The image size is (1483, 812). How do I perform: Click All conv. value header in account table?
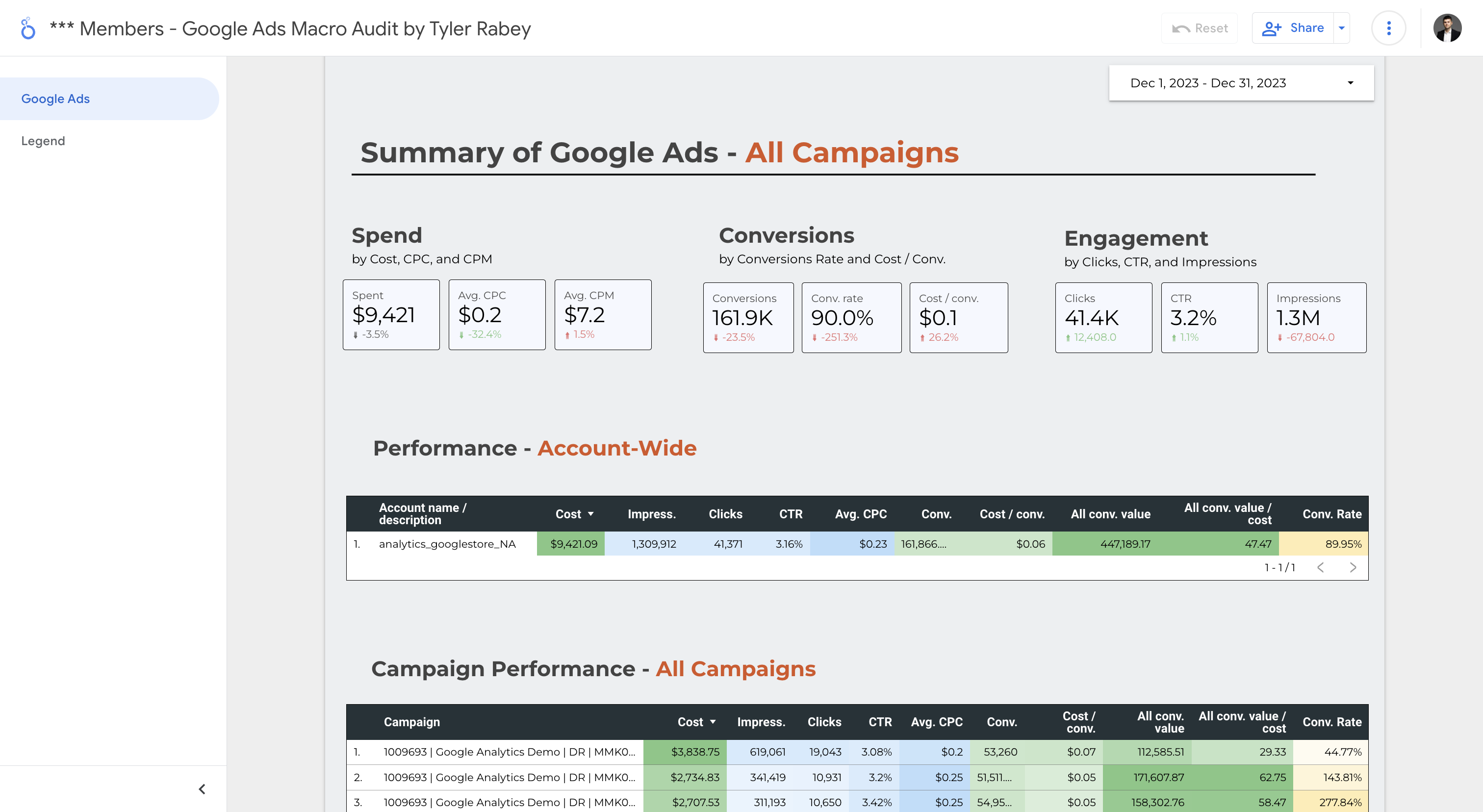click(x=1110, y=514)
